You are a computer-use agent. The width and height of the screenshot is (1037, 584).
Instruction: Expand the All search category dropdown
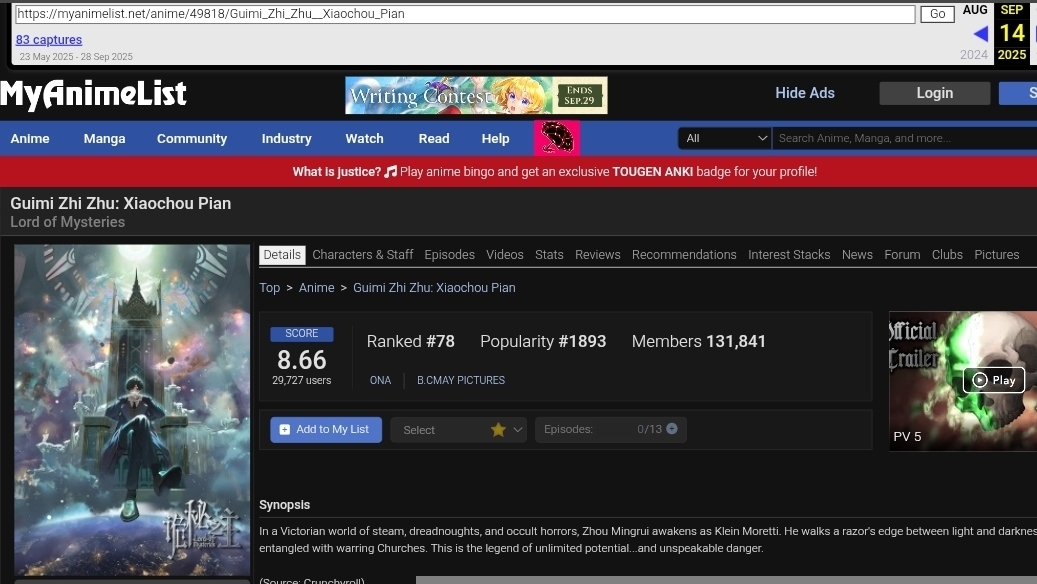pos(725,138)
